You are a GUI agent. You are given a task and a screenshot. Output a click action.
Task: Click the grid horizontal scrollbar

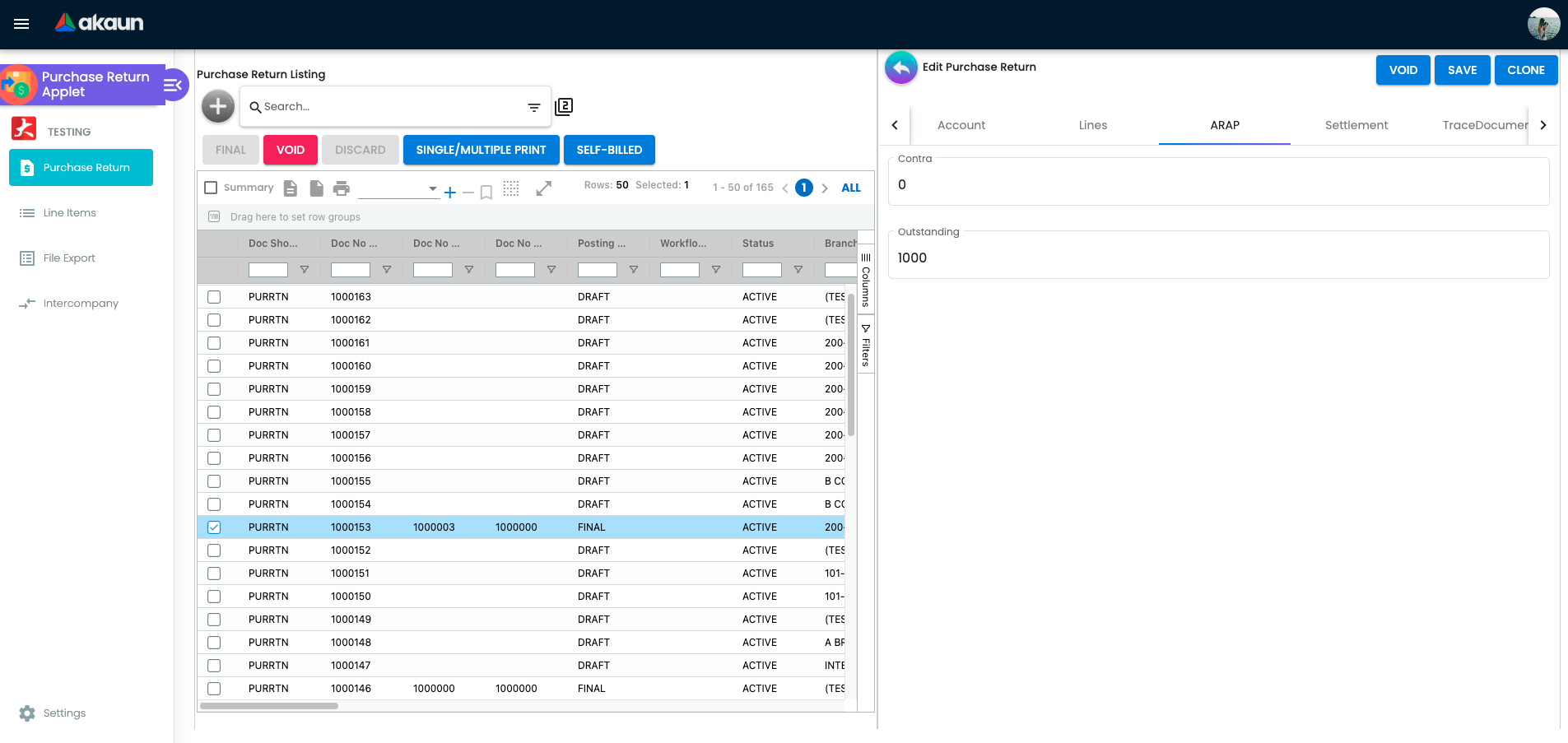tap(269, 706)
